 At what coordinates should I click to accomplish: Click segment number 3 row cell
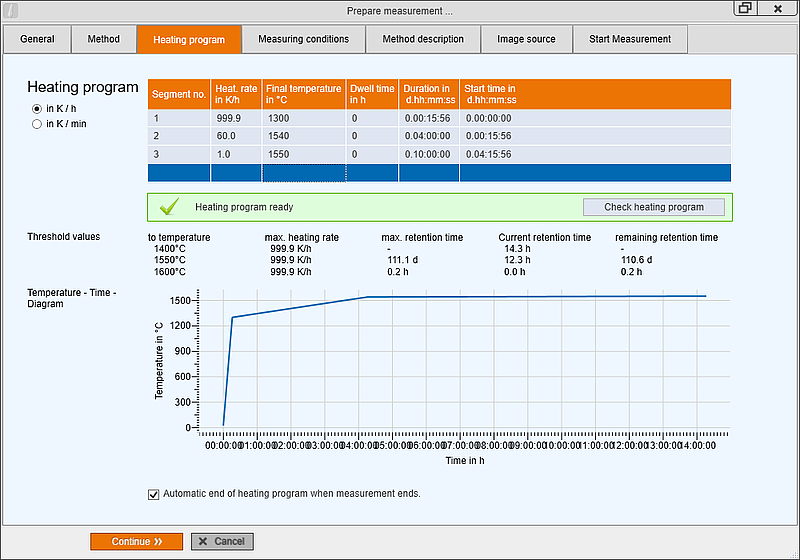tap(179, 154)
